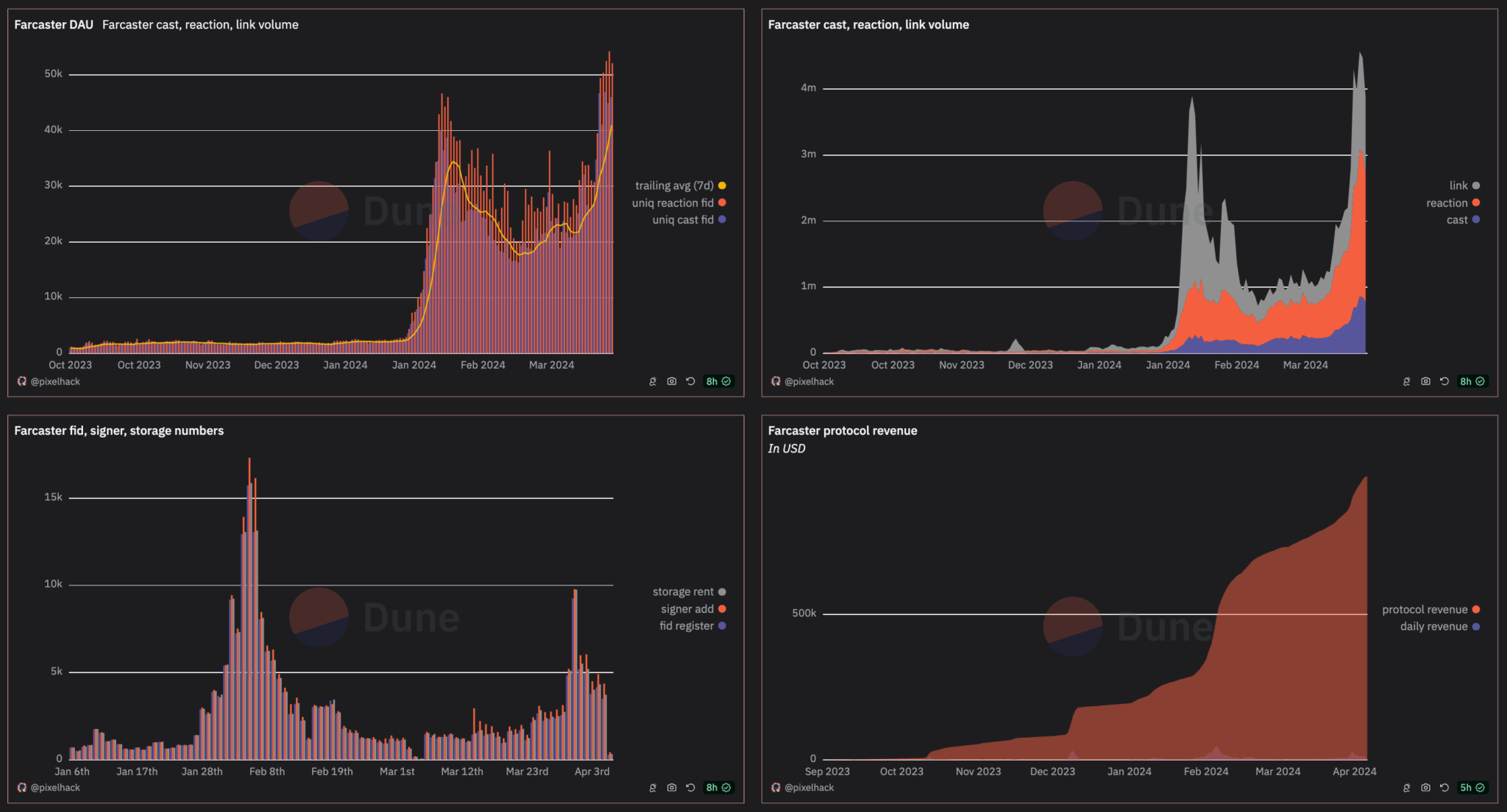
Task: Click the camera icon in Farcaster DAU panel
Action: click(x=671, y=381)
